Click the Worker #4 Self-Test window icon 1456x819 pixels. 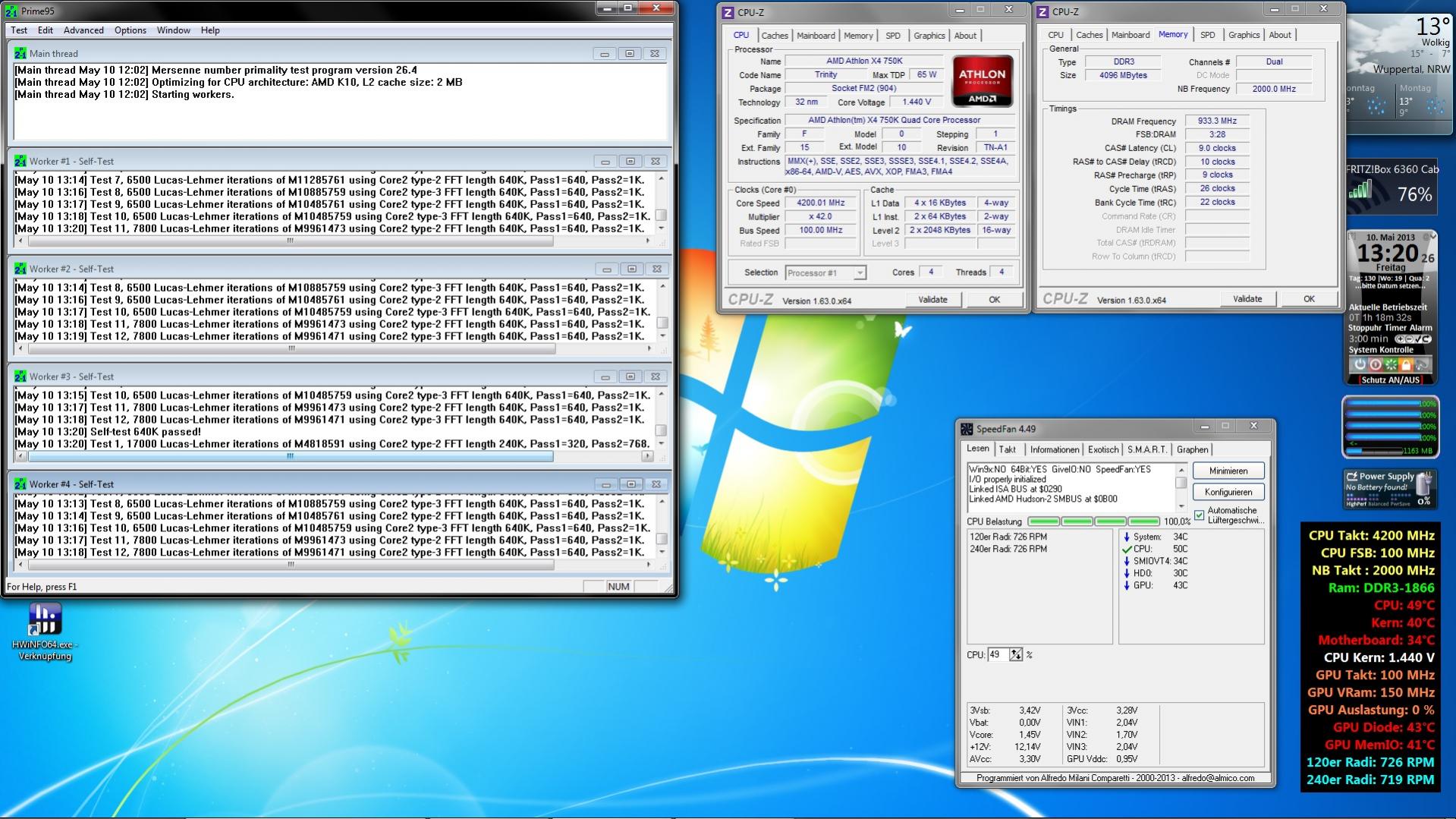(20, 485)
